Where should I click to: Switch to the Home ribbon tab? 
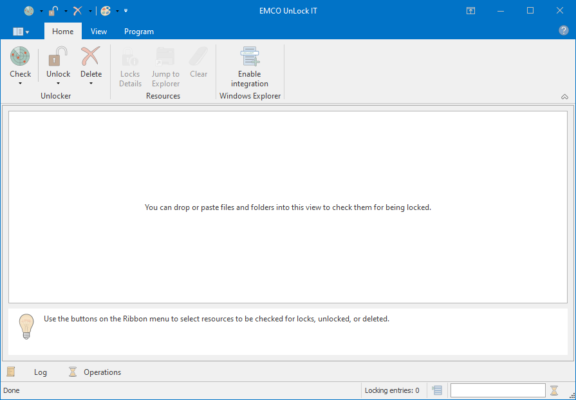(x=63, y=32)
